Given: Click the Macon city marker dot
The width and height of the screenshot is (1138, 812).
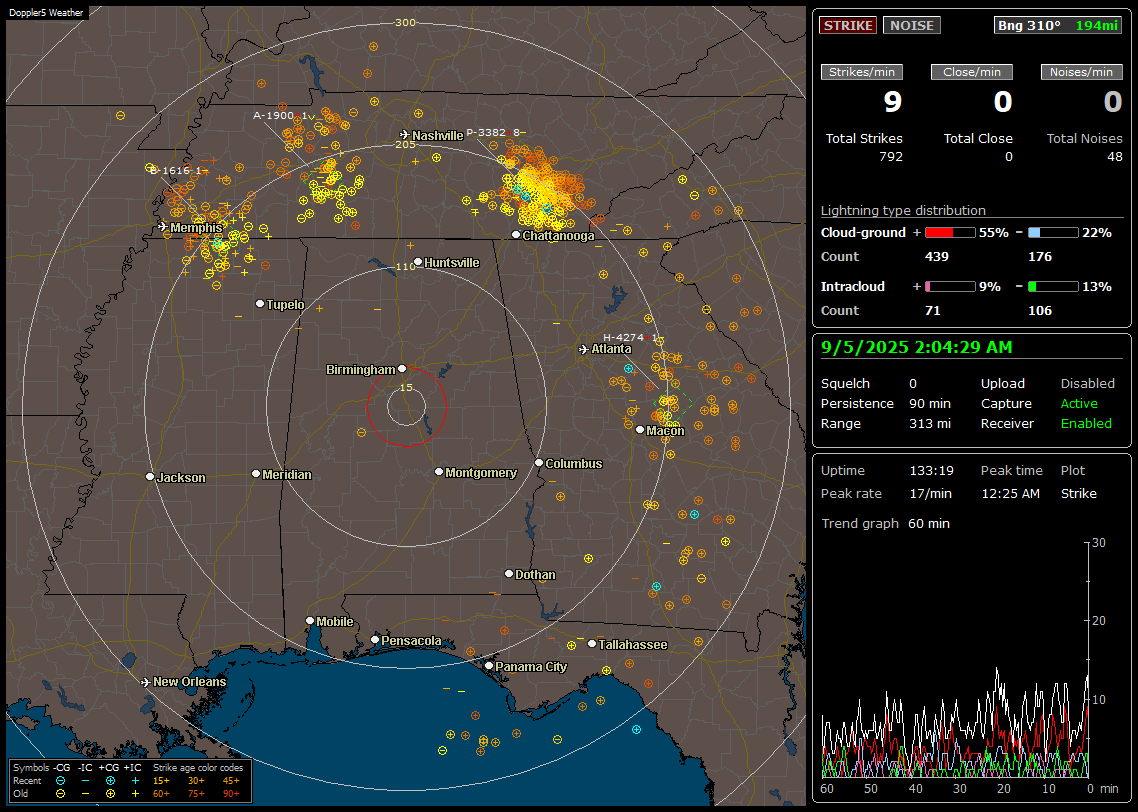Looking at the screenshot, I should coord(639,430).
